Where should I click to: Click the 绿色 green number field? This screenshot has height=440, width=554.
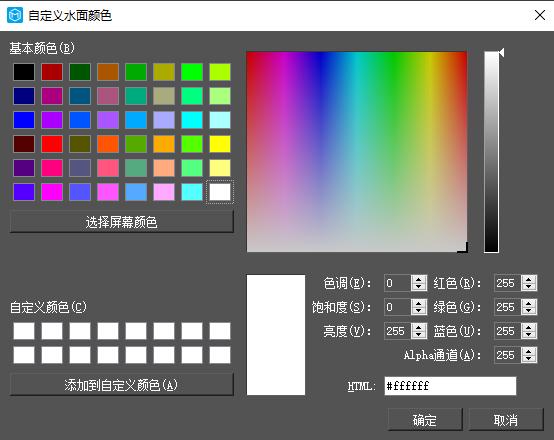pos(508,307)
